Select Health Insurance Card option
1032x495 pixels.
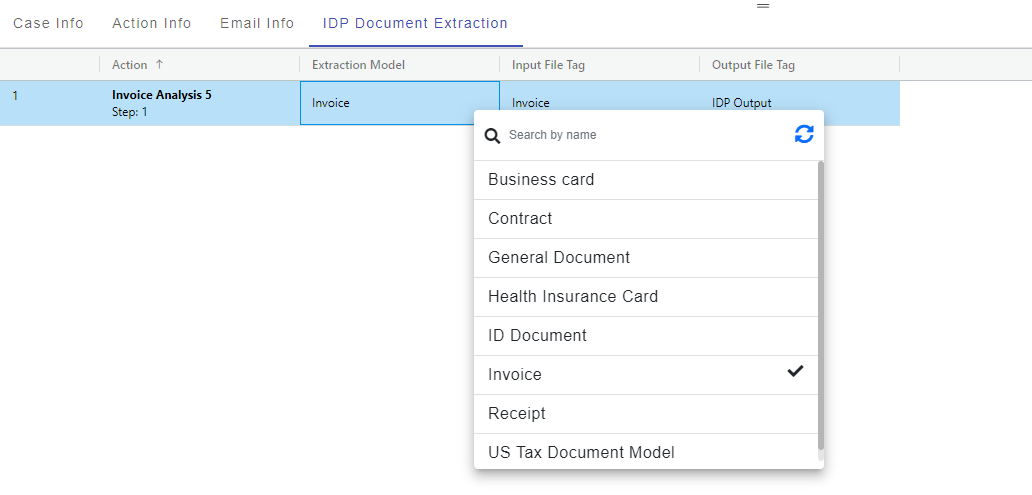[573, 297]
